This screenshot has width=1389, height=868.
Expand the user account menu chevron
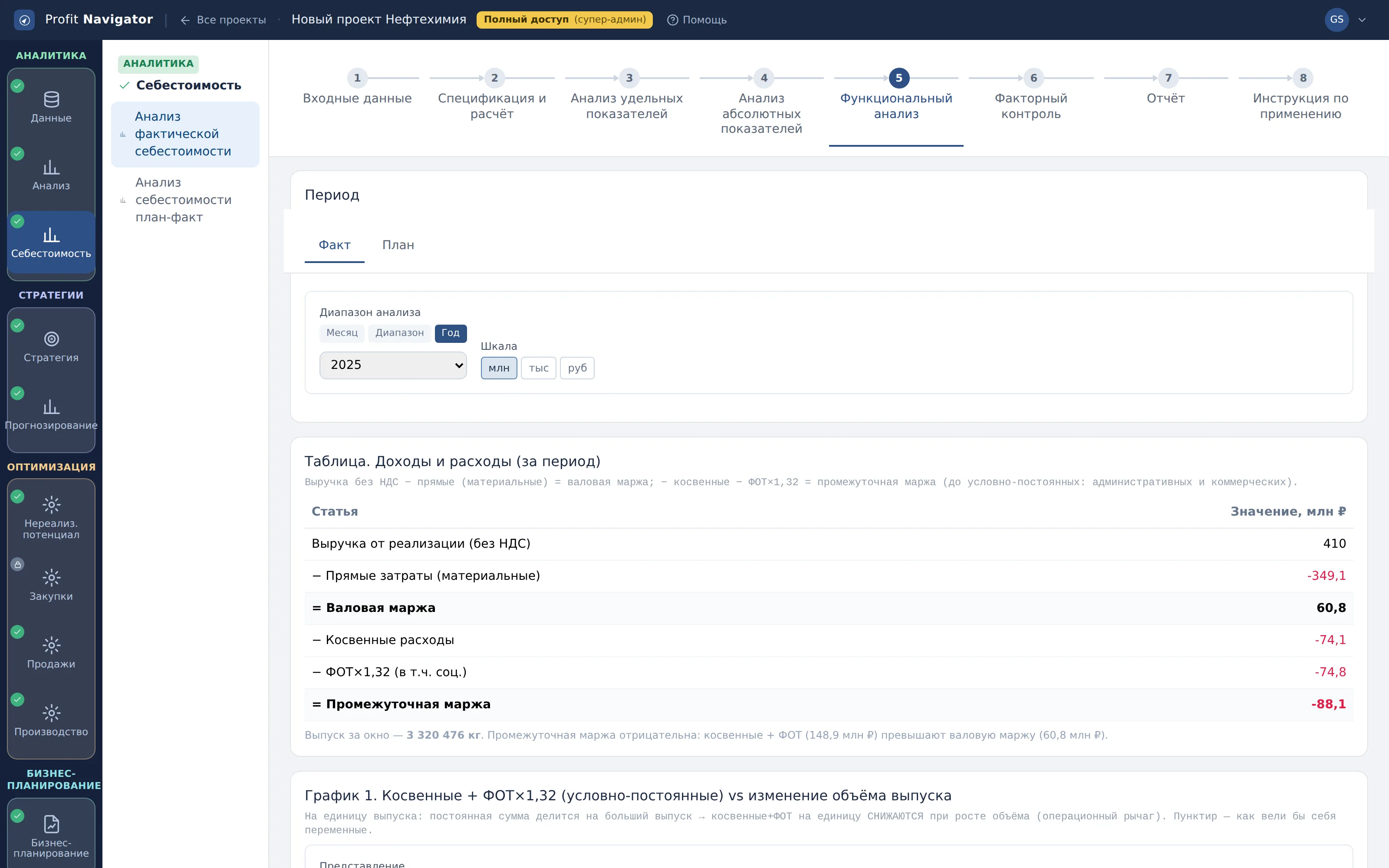tap(1362, 20)
